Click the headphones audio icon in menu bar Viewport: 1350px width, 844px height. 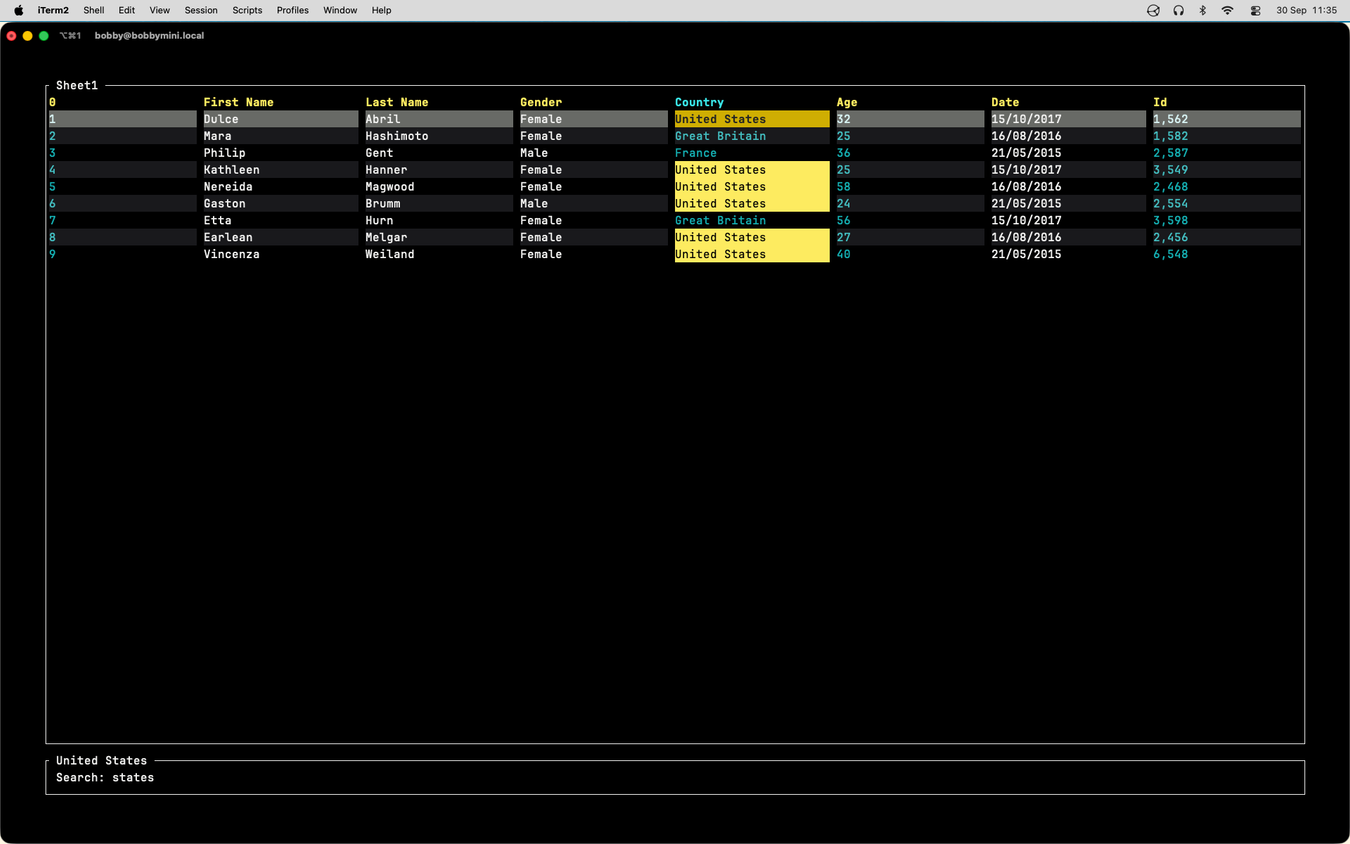tap(1179, 10)
